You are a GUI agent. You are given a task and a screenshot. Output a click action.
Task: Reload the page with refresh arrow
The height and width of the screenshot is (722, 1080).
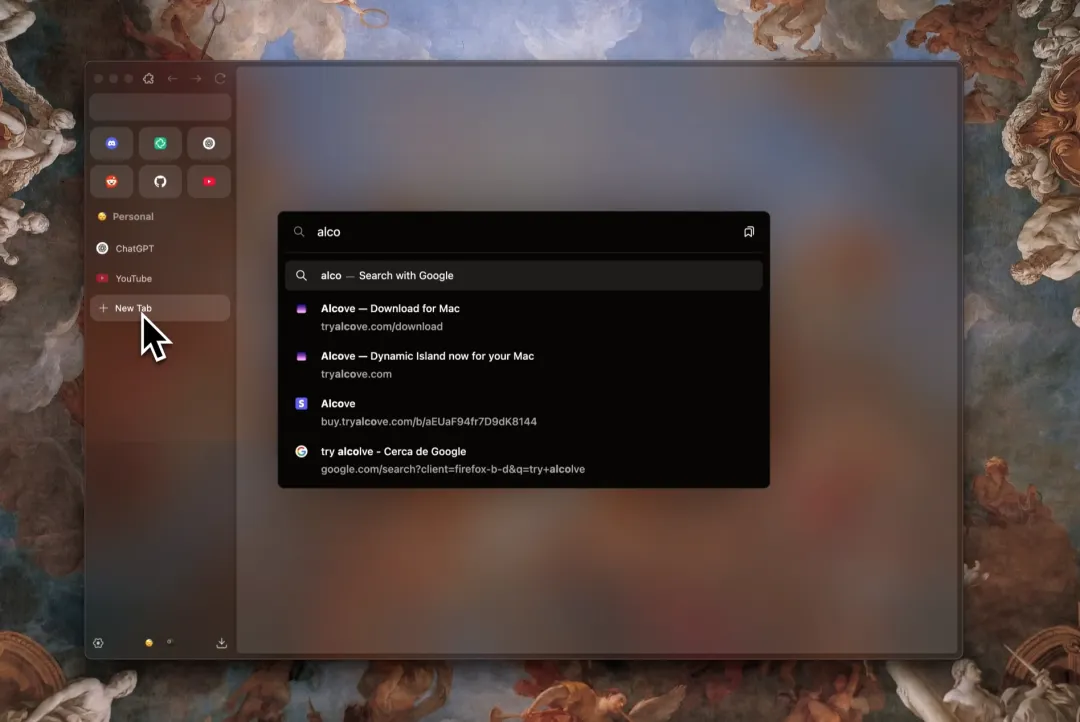click(x=220, y=79)
